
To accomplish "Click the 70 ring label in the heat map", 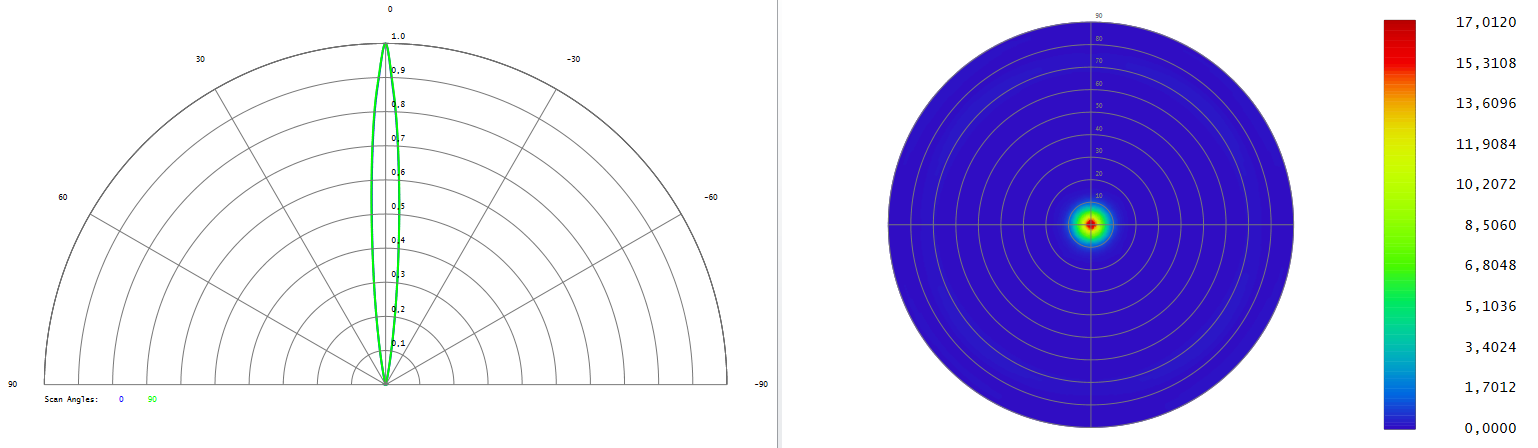I will [x=1099, y=61].
